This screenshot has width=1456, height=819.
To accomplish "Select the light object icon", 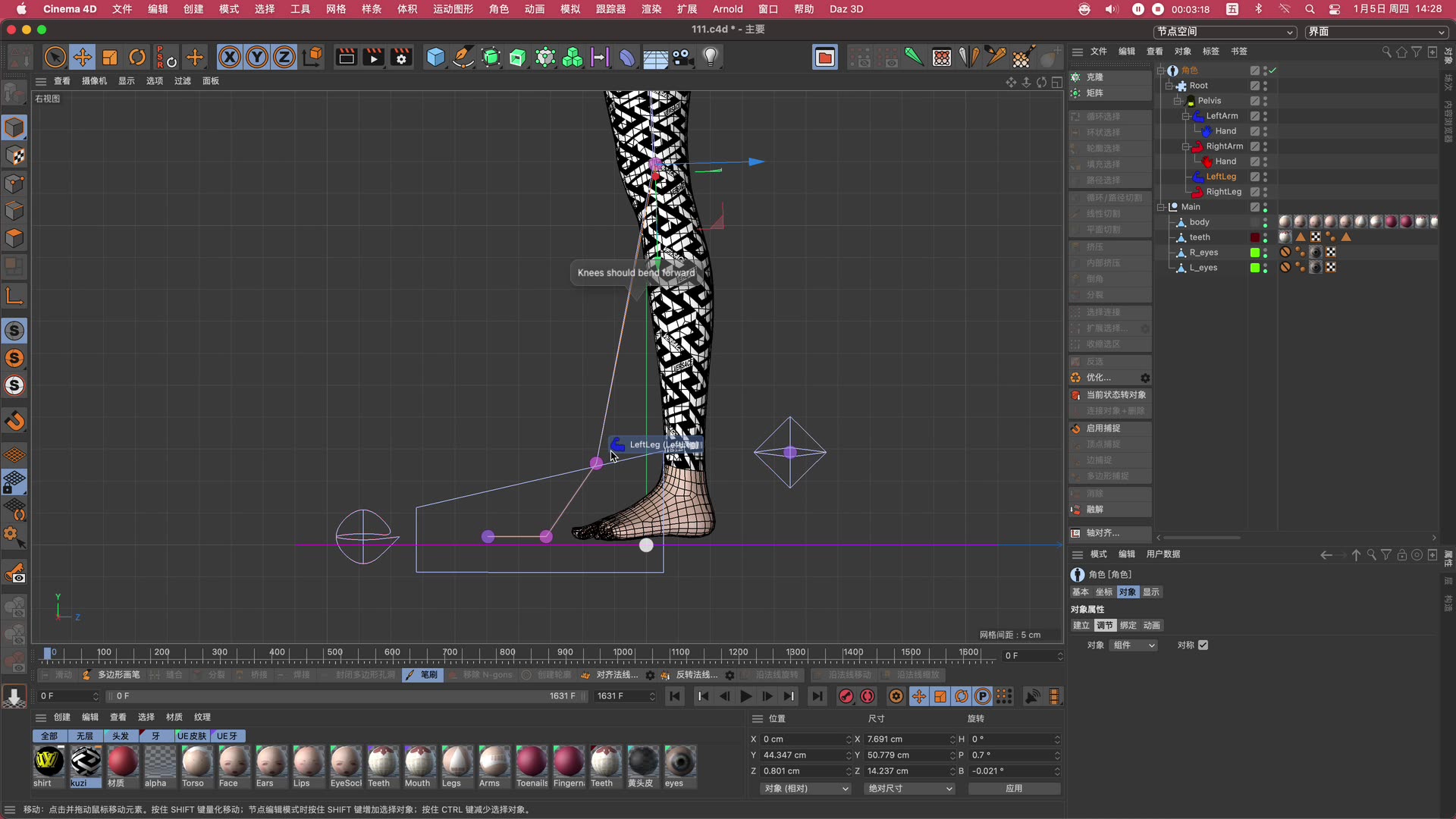I will click(x=711, y=57).
